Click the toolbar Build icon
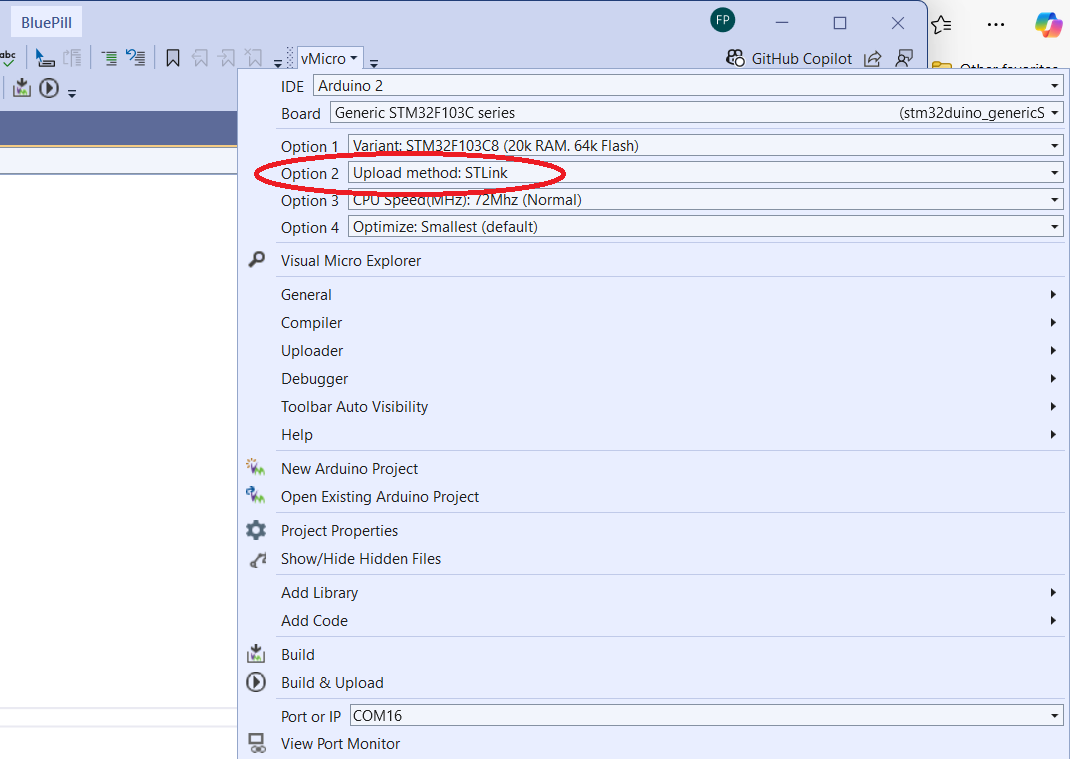 pos(22,87)
